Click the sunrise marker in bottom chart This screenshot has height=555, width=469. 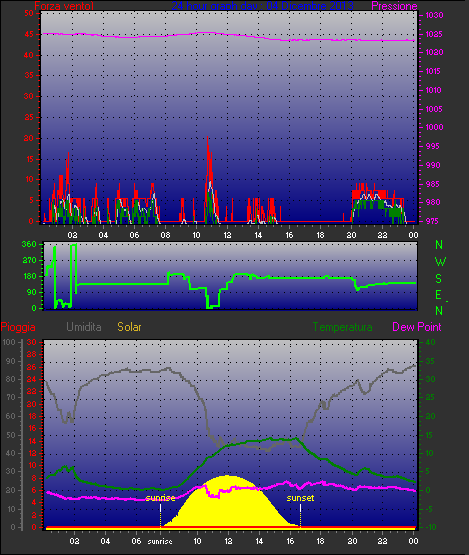click(x=160, y=498)
